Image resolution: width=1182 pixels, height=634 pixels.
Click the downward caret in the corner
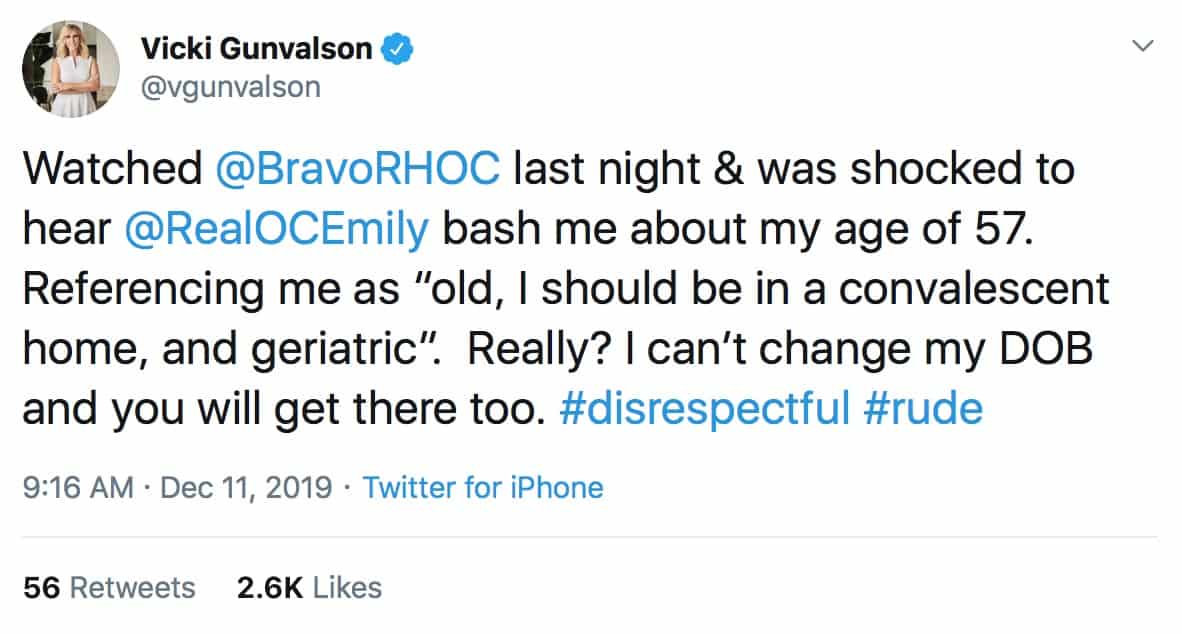click(1142, 45)
